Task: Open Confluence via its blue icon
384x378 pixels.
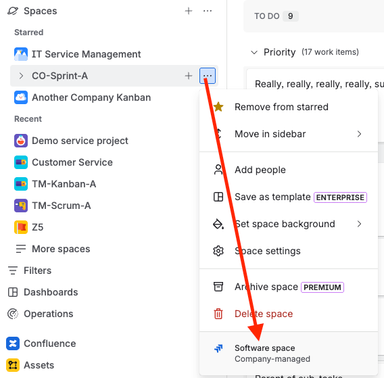Action: pyautogui.click(x=13, y=344)
